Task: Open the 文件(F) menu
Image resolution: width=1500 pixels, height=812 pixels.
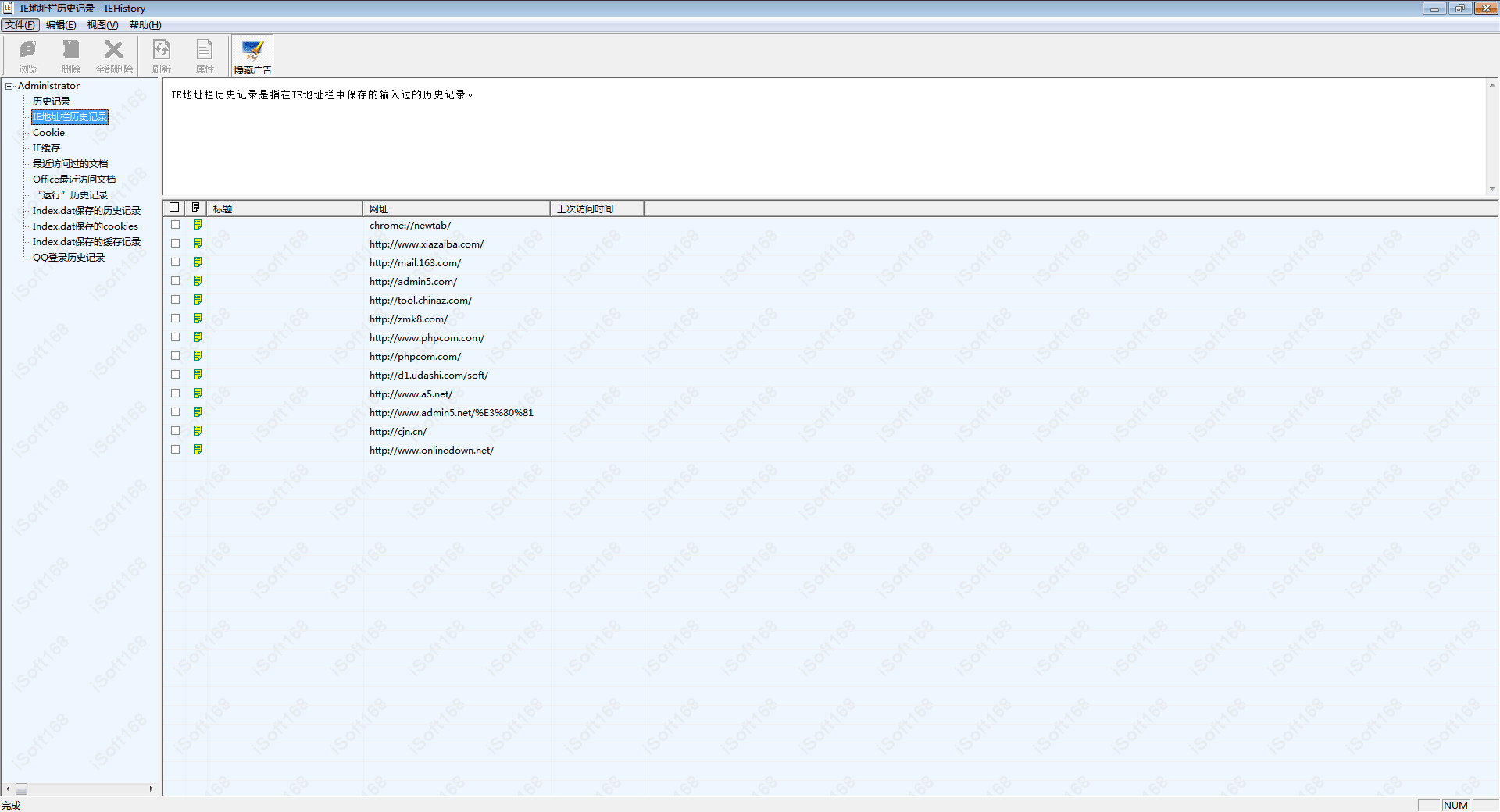Action: click(20, 25)
